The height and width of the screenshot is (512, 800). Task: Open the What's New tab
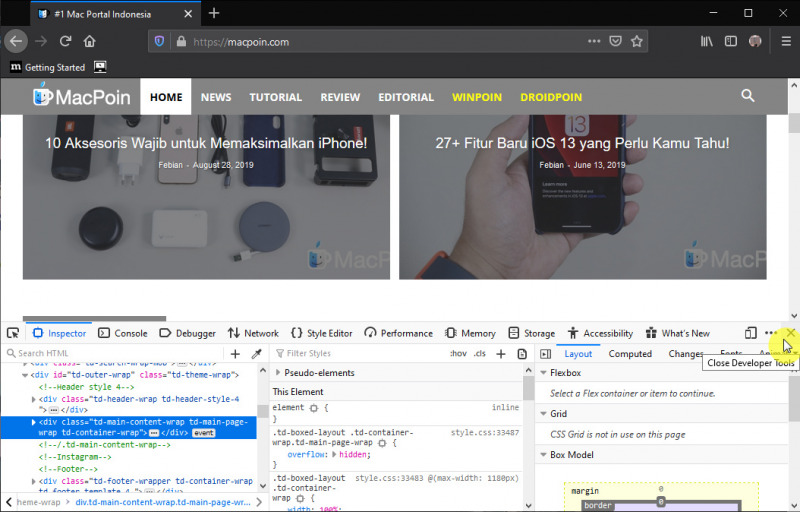coord(678,333)
